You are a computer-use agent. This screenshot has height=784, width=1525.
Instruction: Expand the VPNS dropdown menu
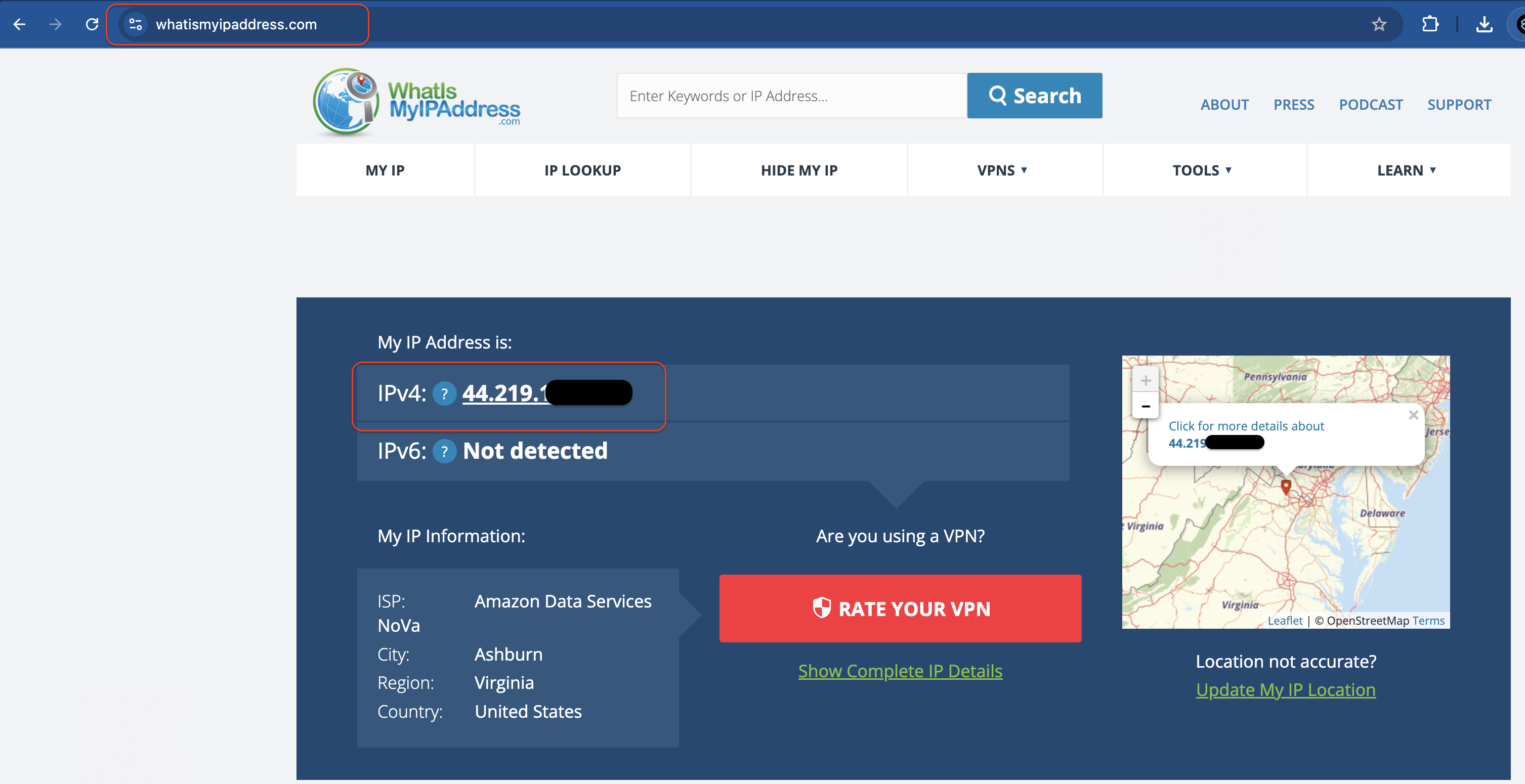click(x=1003, y=170)
